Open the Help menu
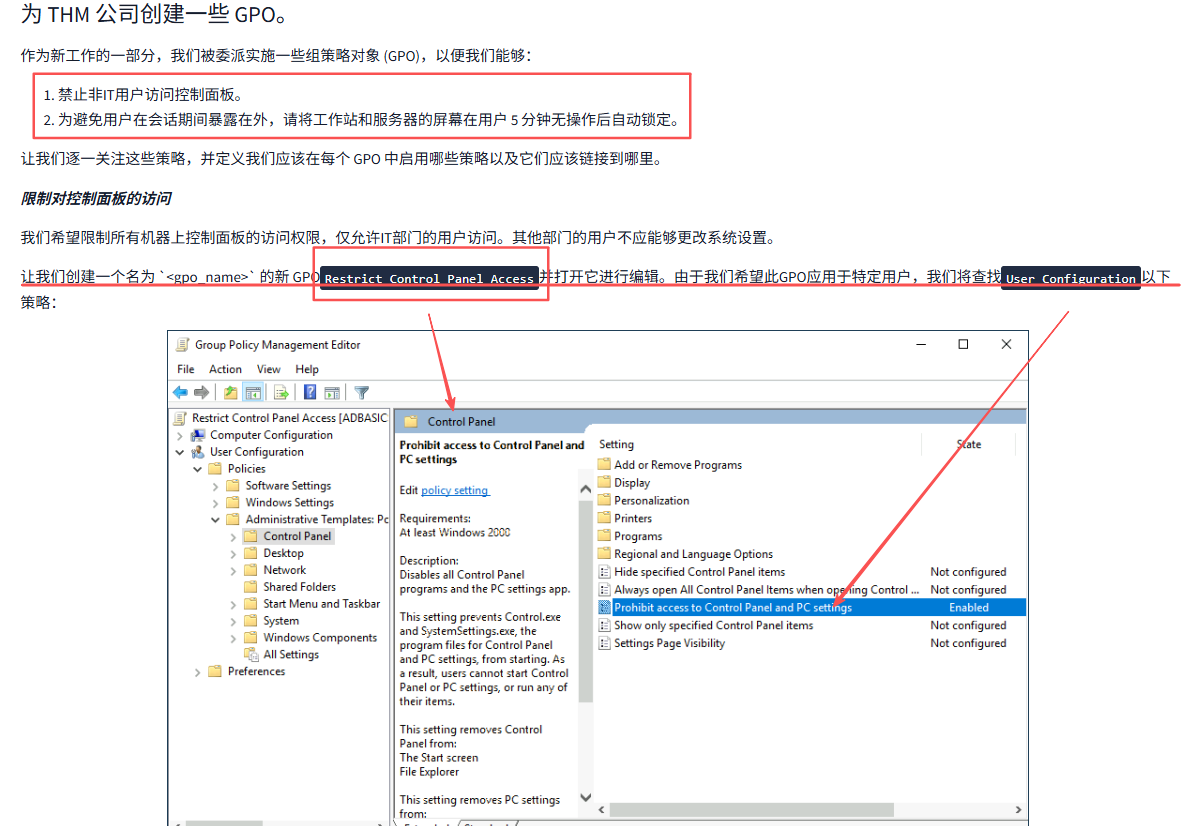This screenshot has height=826, width=1200. point(307,369)
